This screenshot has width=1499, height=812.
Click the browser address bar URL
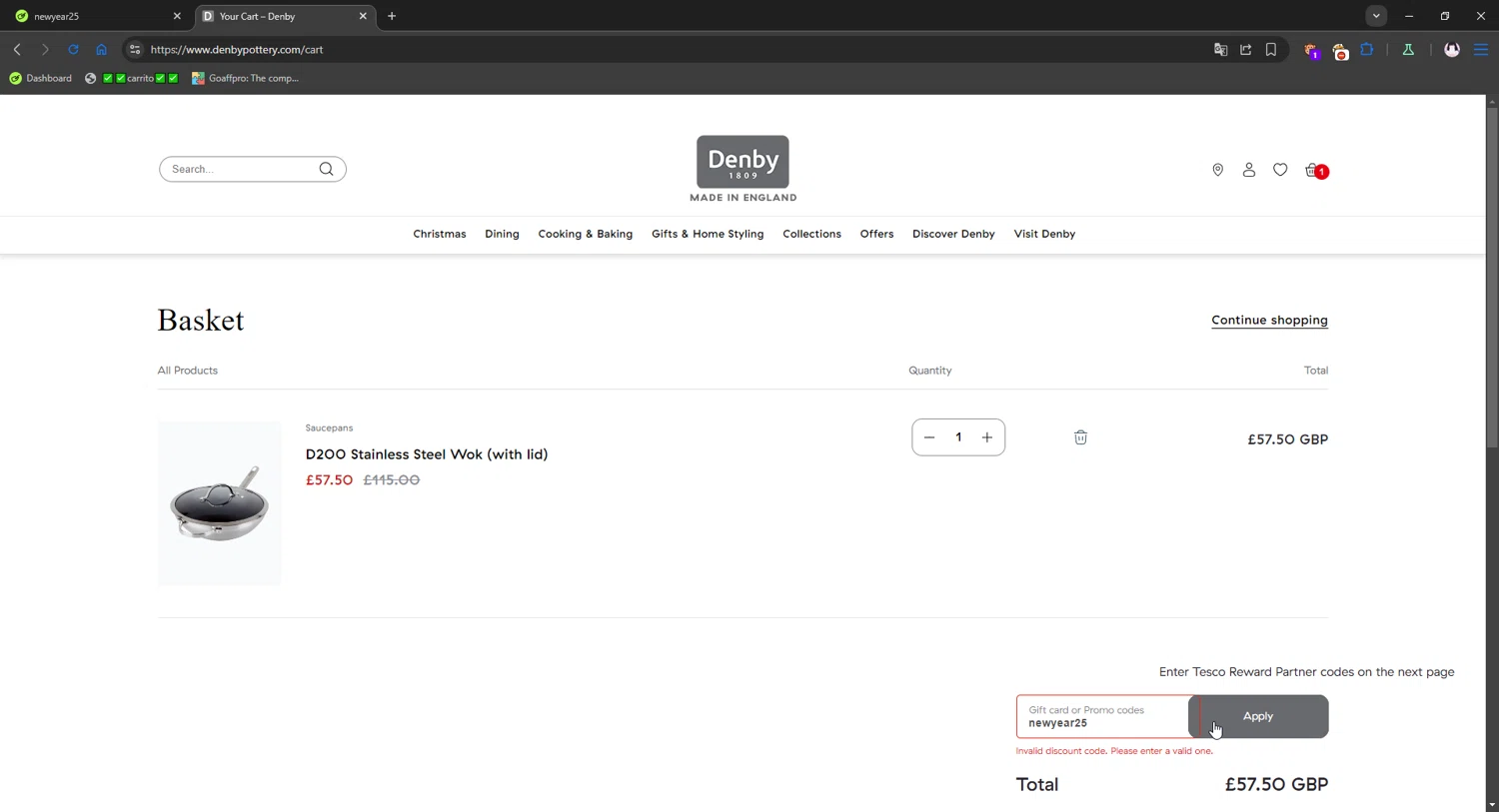(237, 49)
